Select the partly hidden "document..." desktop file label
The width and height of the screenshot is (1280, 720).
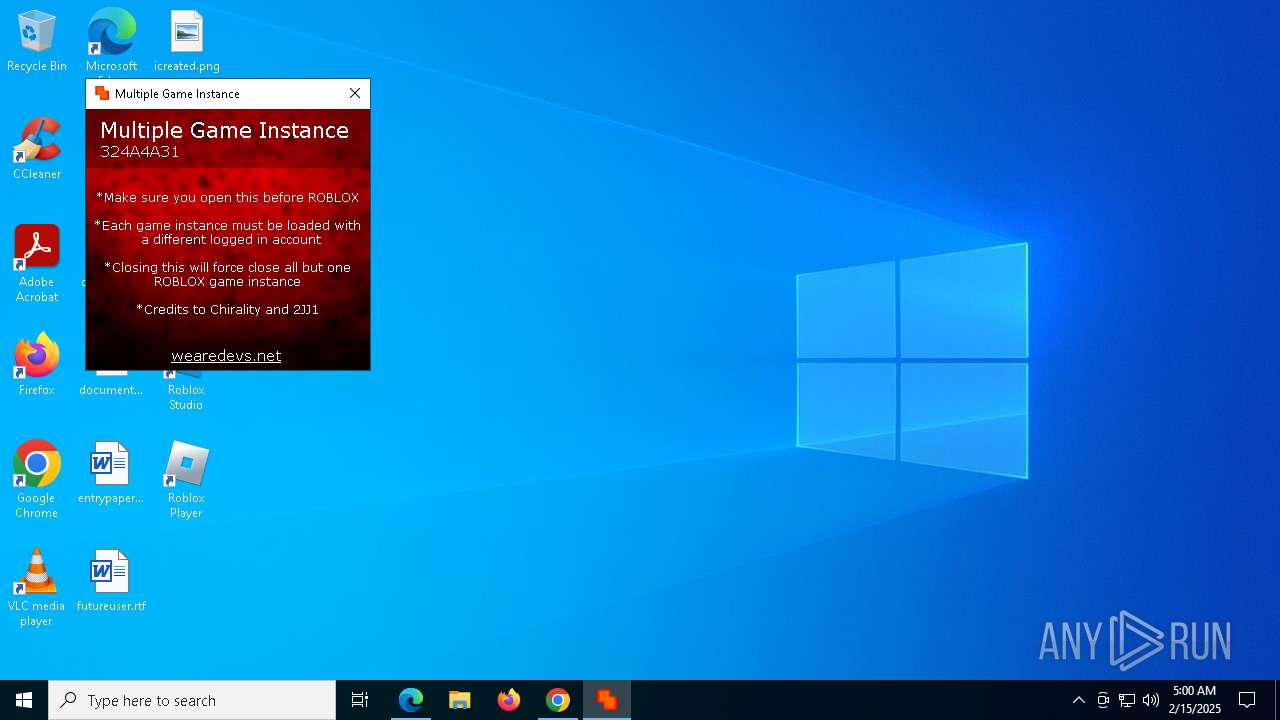tap(111, 390)
